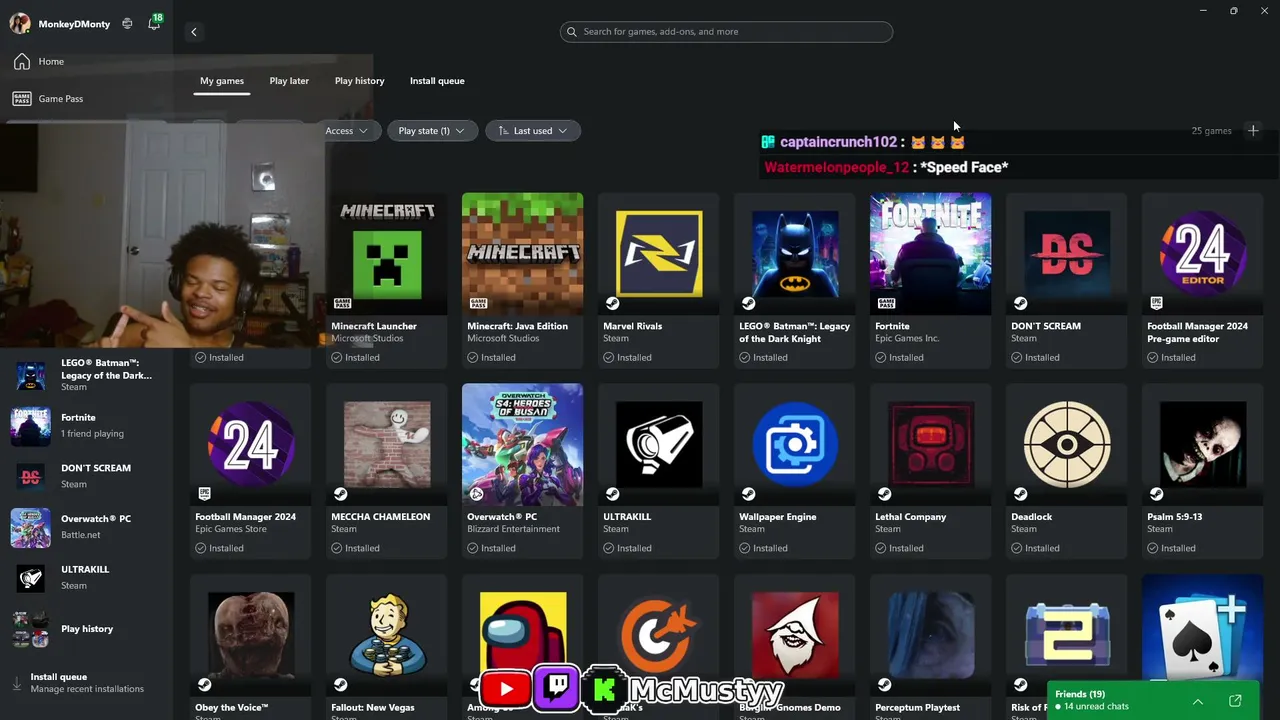Open the Play state (1) filter dropdown
Viewport: 1280px width, 720px height.
[432, 131]
